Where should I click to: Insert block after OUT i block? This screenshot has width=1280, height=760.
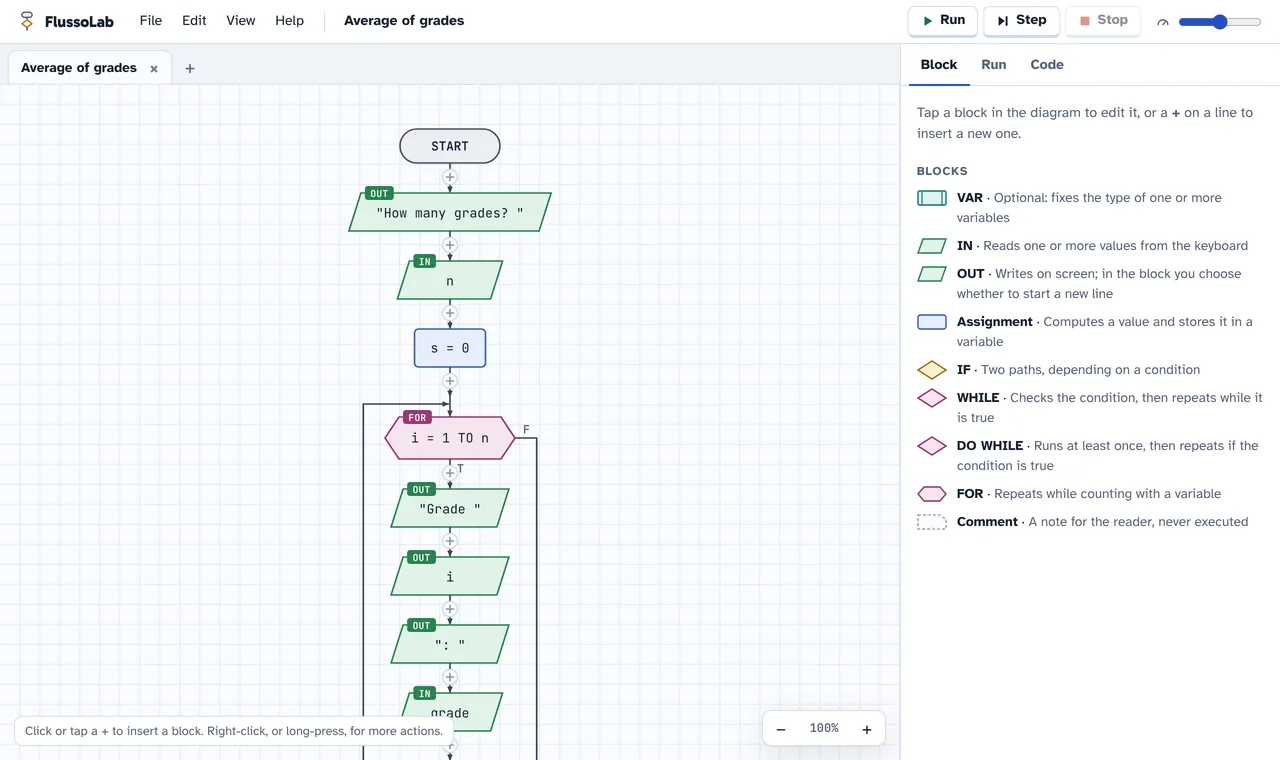pos(450,609)
